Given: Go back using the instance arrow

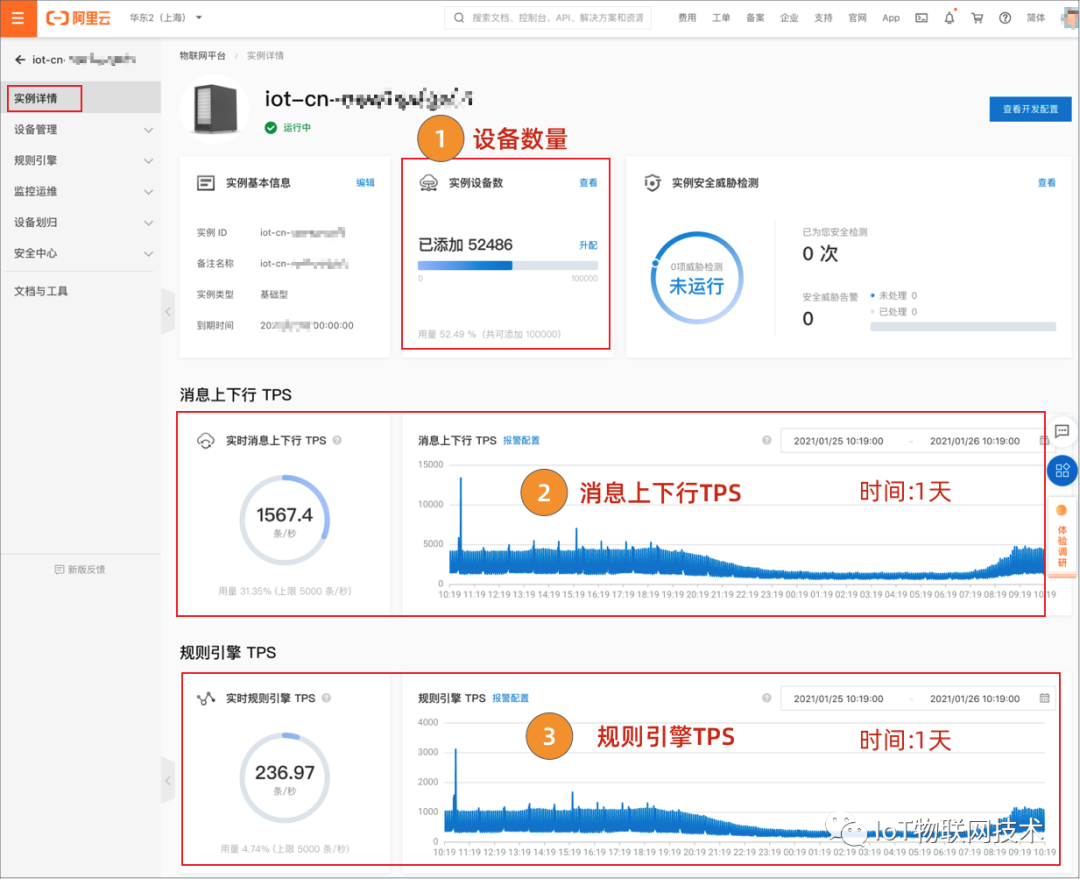Looking at the screenshot, I should (20, 60).
